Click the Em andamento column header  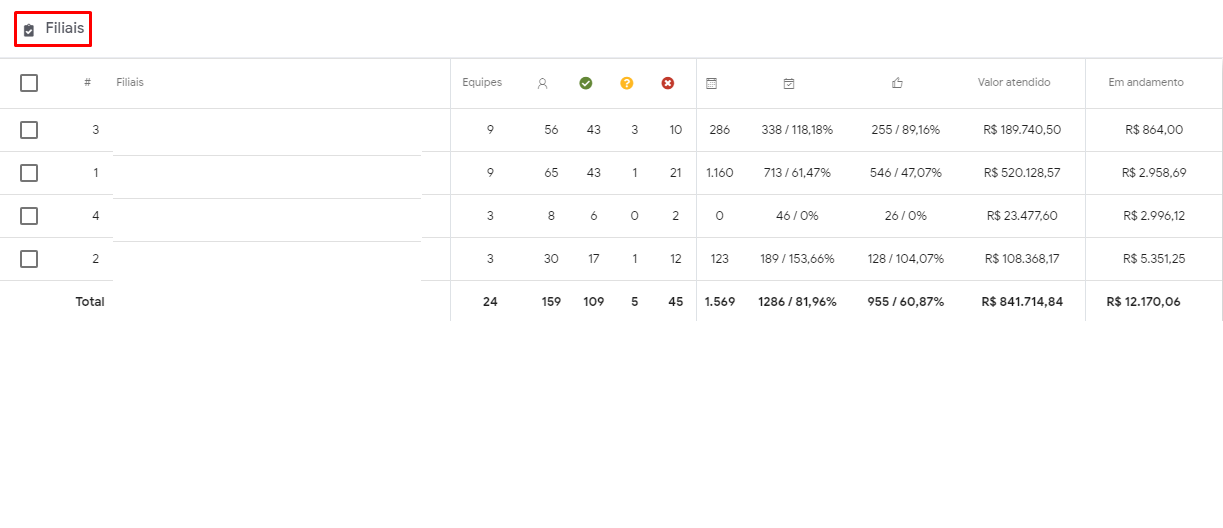[x=1146, y=83]
